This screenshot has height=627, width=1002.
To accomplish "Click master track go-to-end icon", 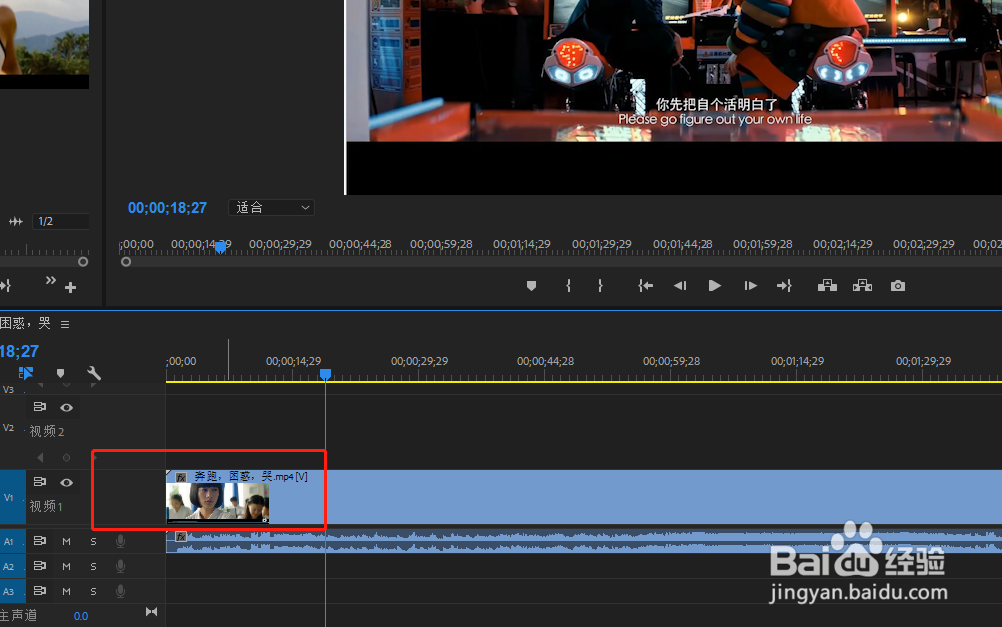I will pos(151,612).
